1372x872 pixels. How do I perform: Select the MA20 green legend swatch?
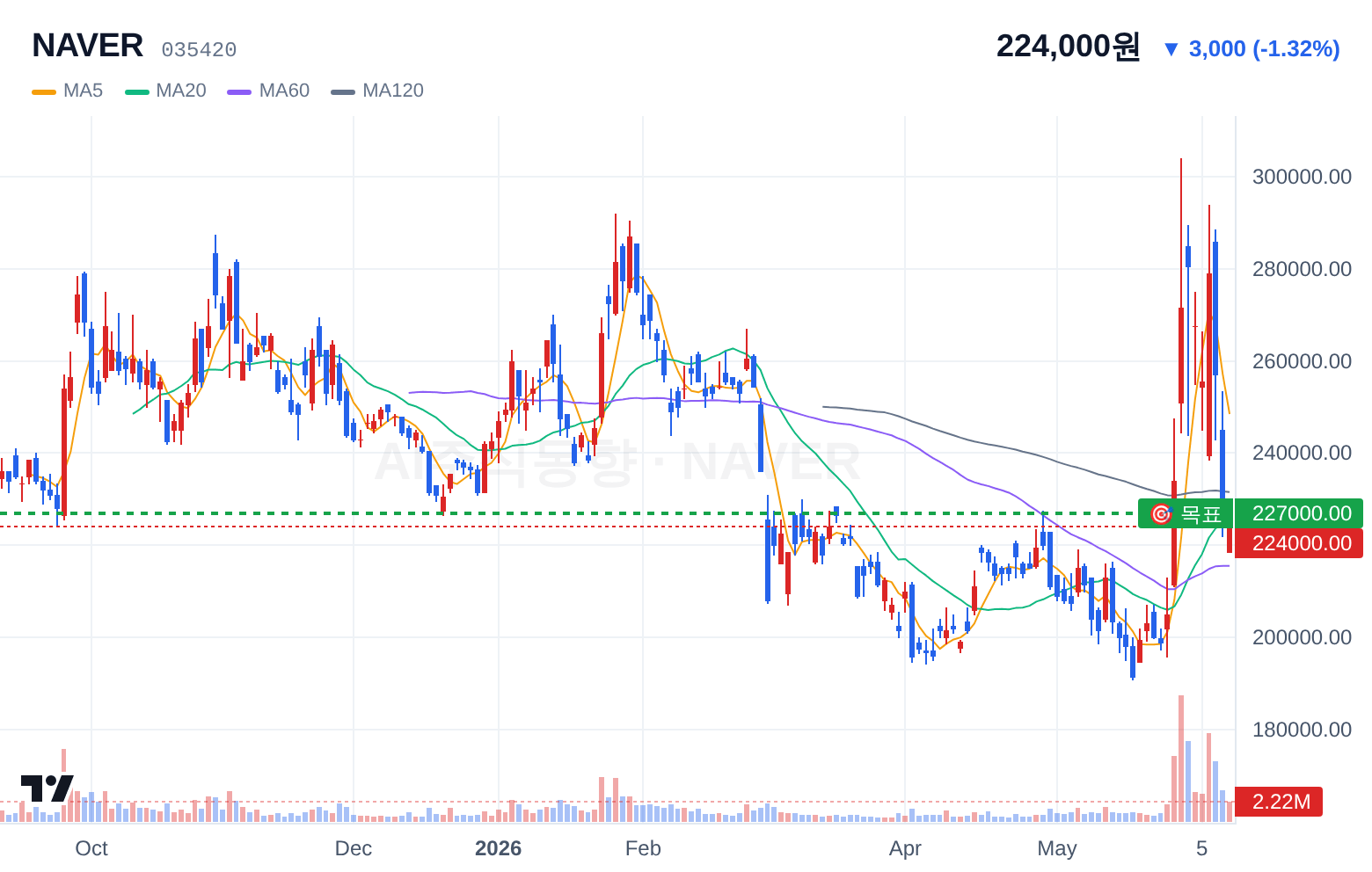(137, 91)
